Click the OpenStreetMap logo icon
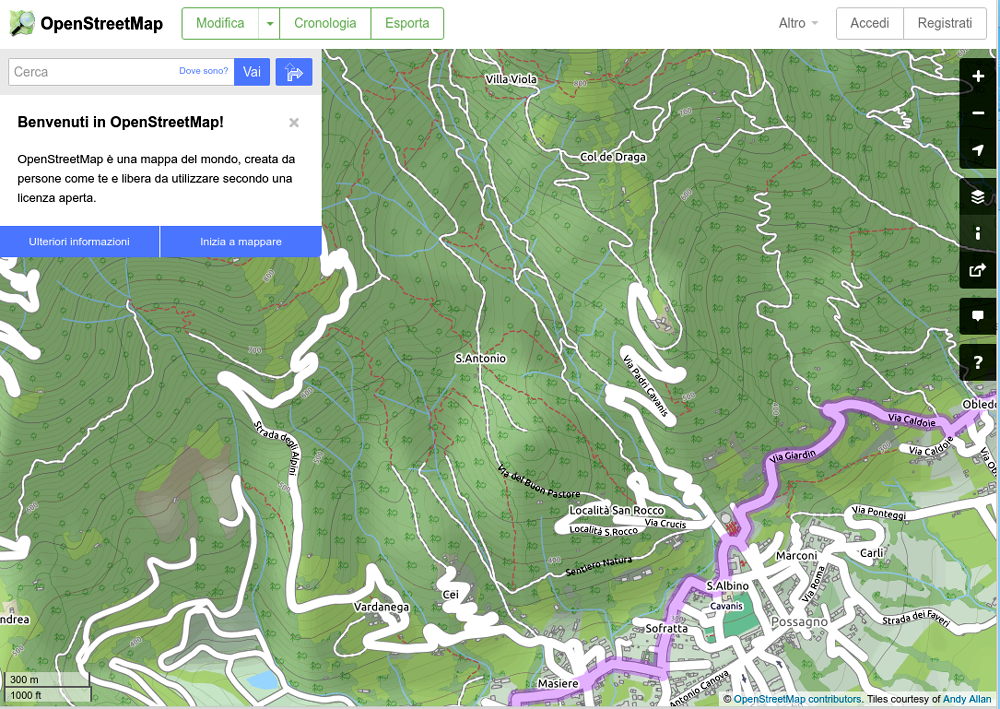Screen dimensions: 1000x709 coord(22,23)
